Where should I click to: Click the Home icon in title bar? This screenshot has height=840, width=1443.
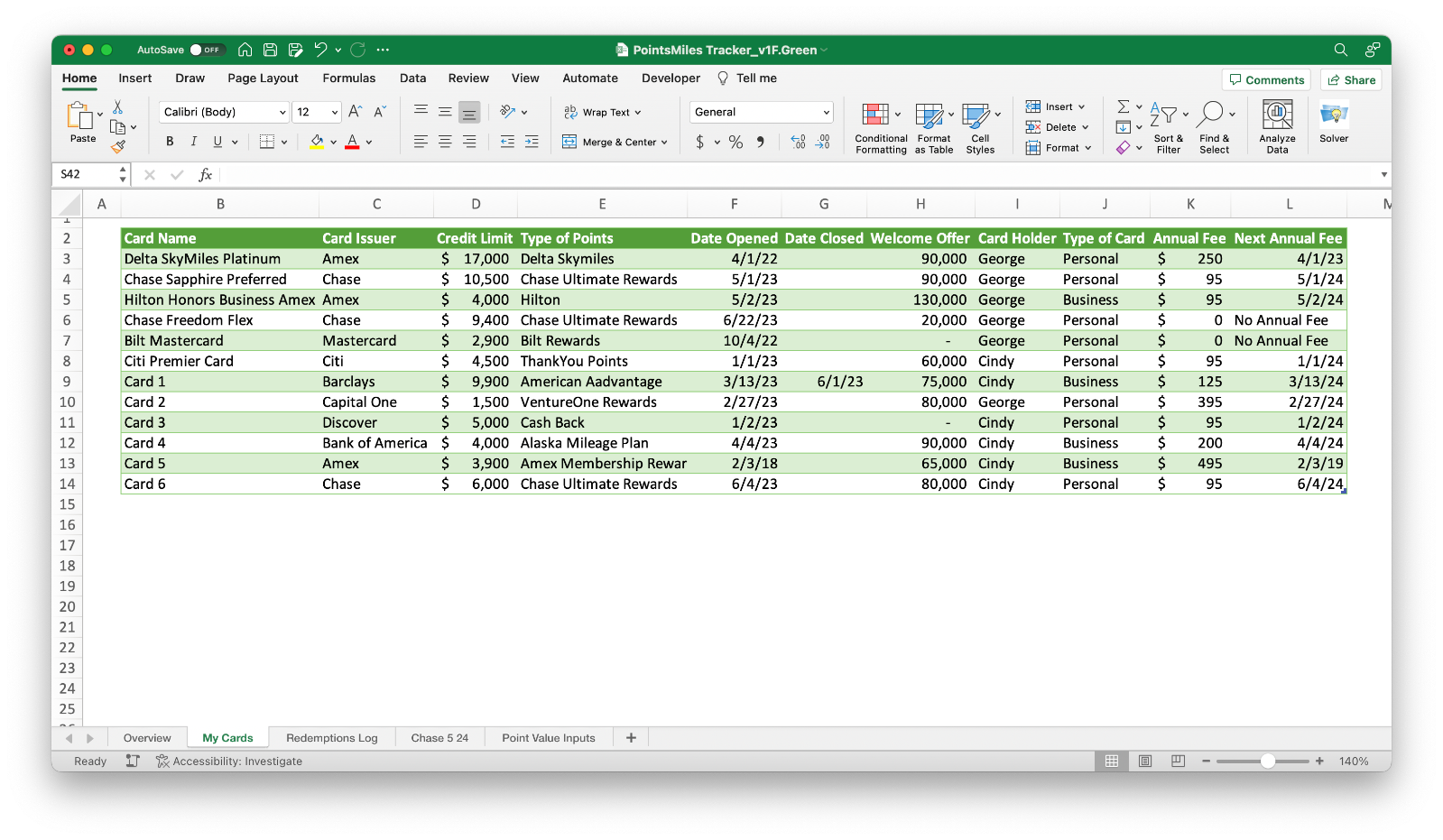pyautogui.click(x=245, y=50)
